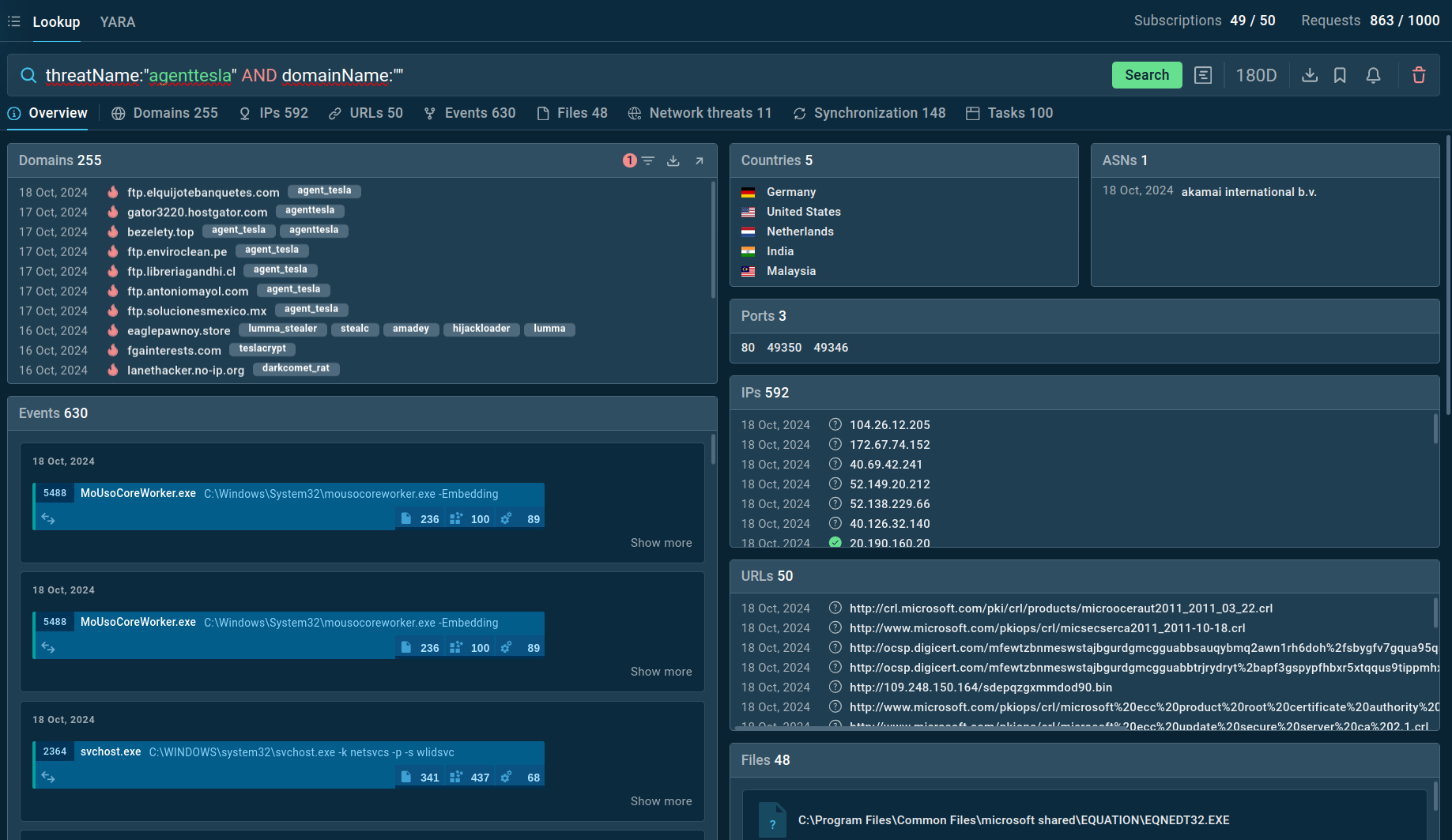
Task: Open the query notes icon beside Search
Action: point(1203,75)
